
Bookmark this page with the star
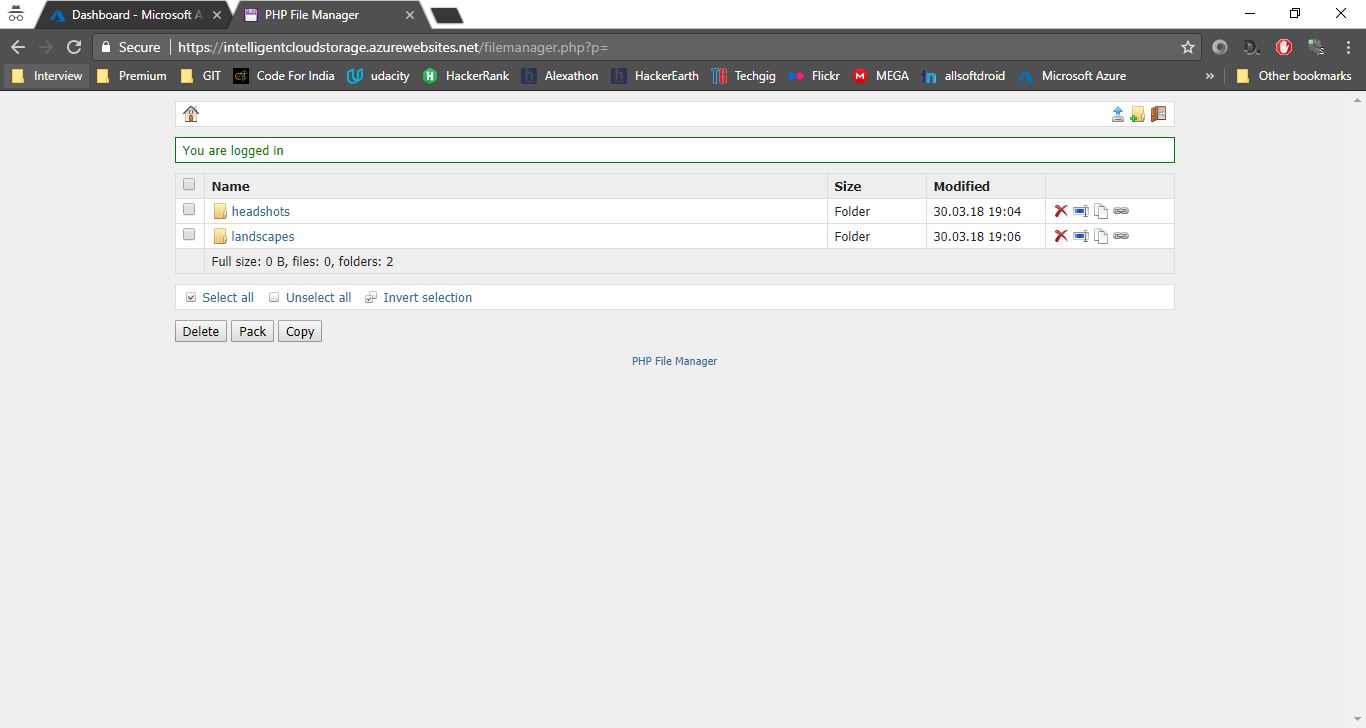1188,47
